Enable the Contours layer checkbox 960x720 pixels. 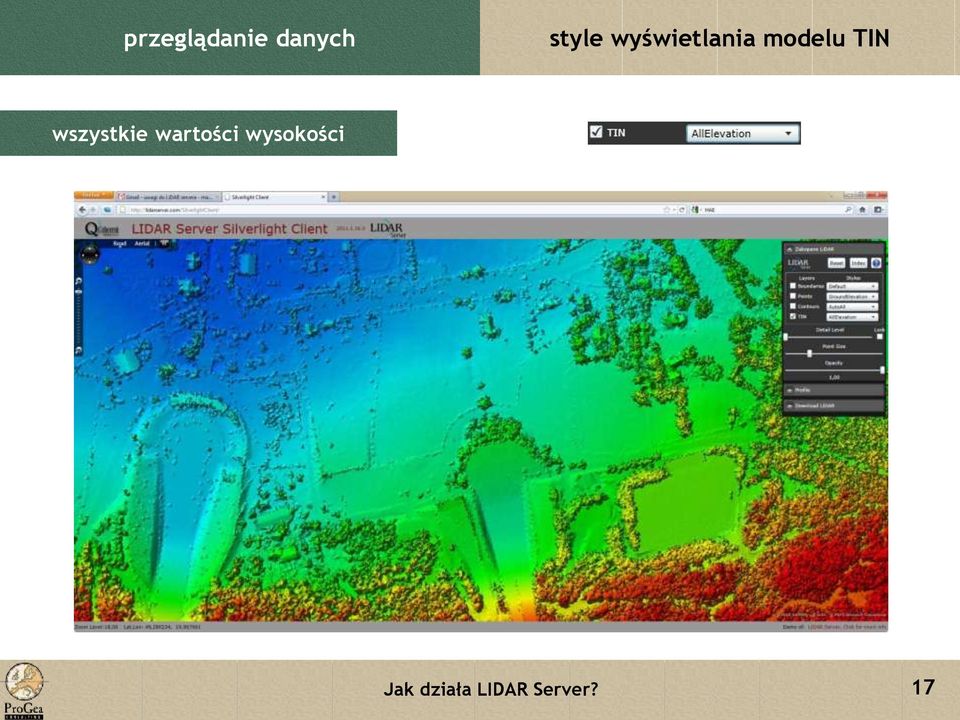[793, 306]
